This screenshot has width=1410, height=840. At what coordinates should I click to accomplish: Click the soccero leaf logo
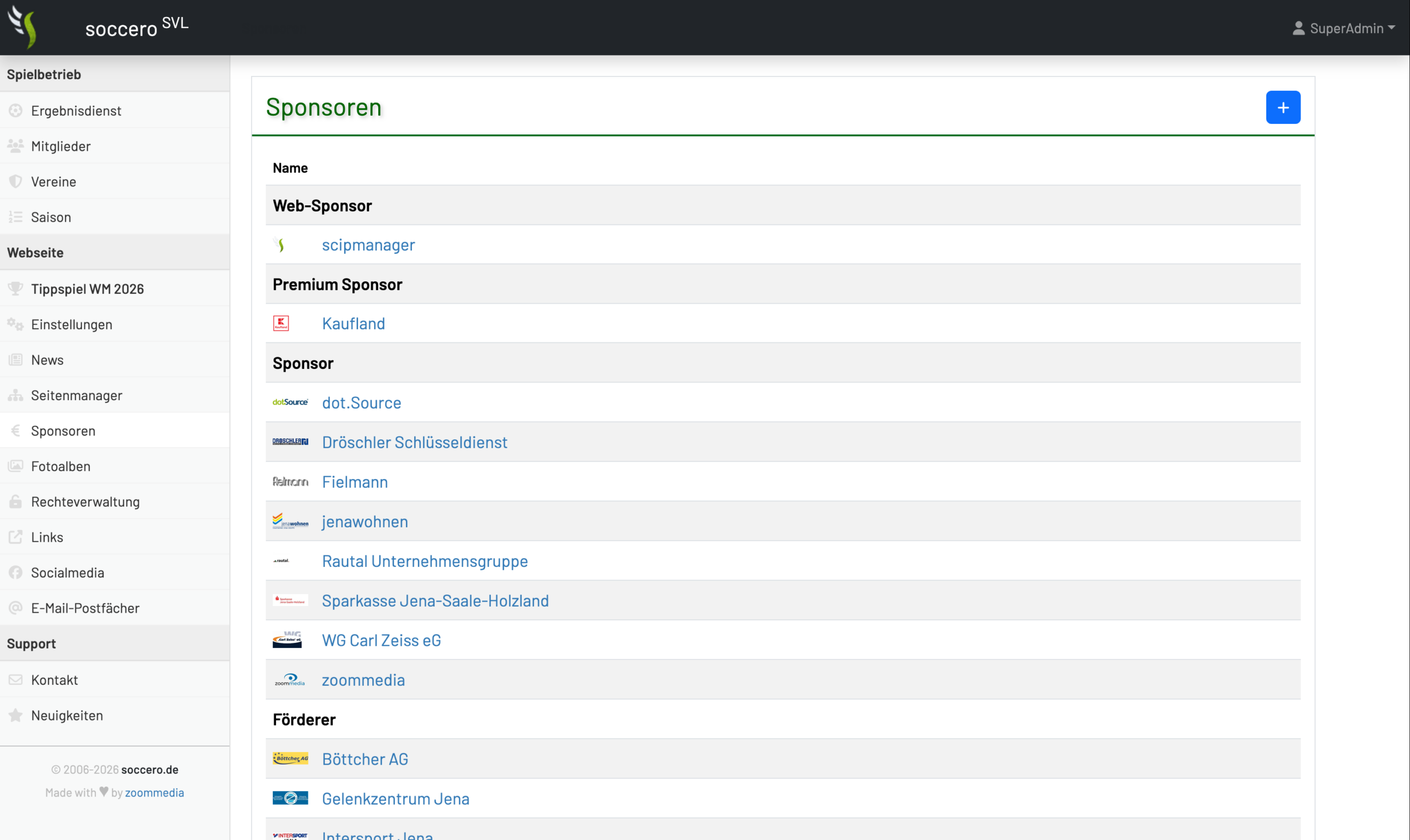[23, 27]
